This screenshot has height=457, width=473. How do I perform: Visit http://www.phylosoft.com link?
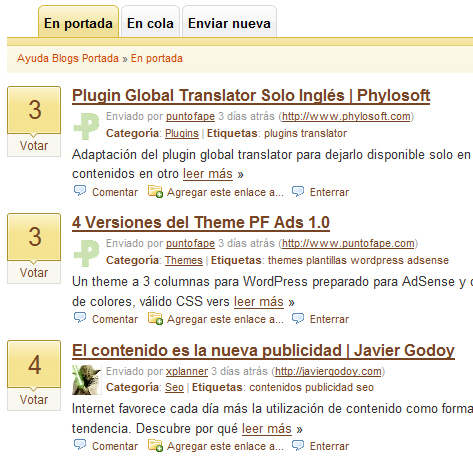tap(346, 116)
